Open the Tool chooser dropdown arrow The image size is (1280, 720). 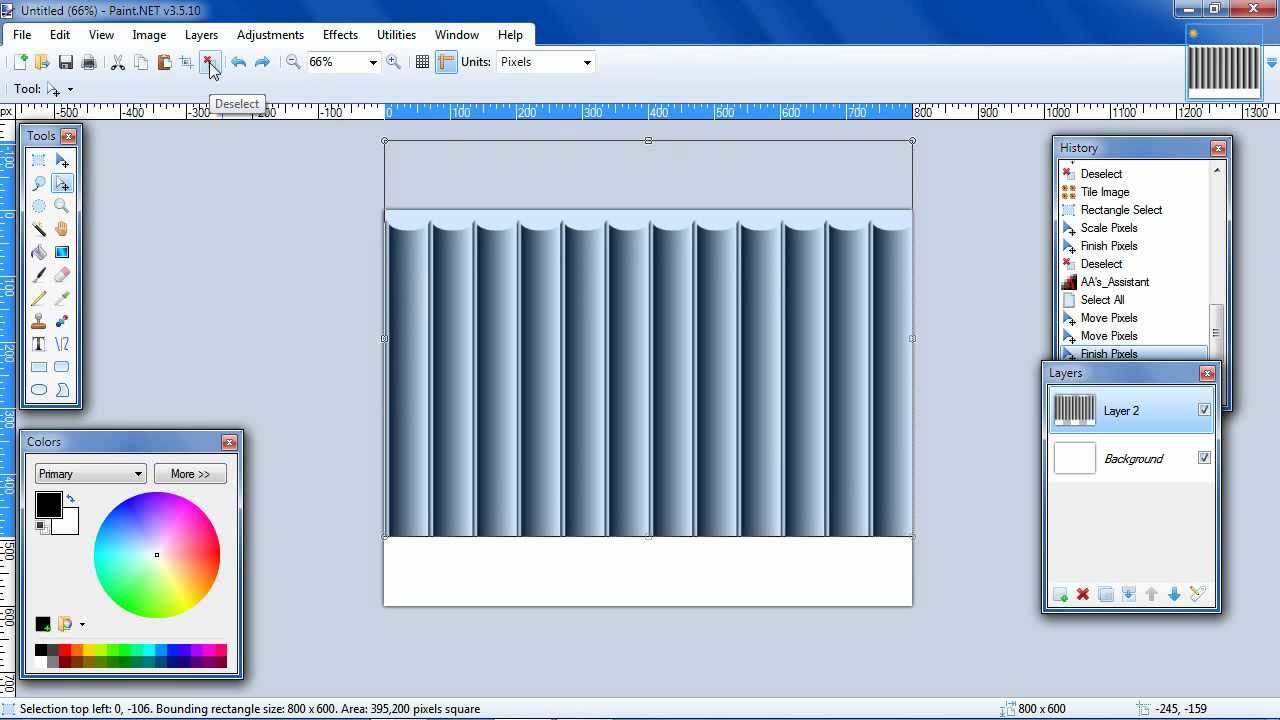click(x=70, y=89)
